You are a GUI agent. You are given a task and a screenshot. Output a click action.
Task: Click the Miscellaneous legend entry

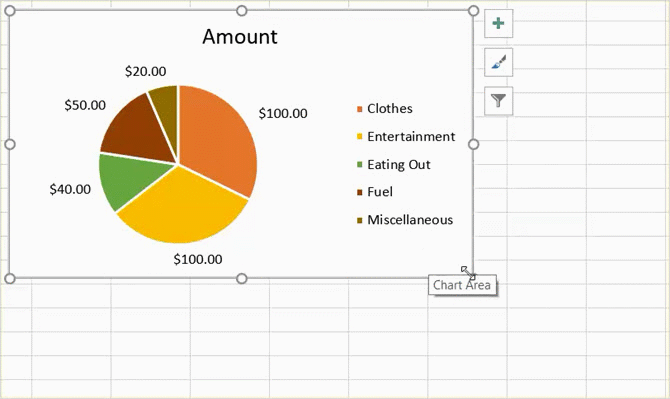point(405,220)
